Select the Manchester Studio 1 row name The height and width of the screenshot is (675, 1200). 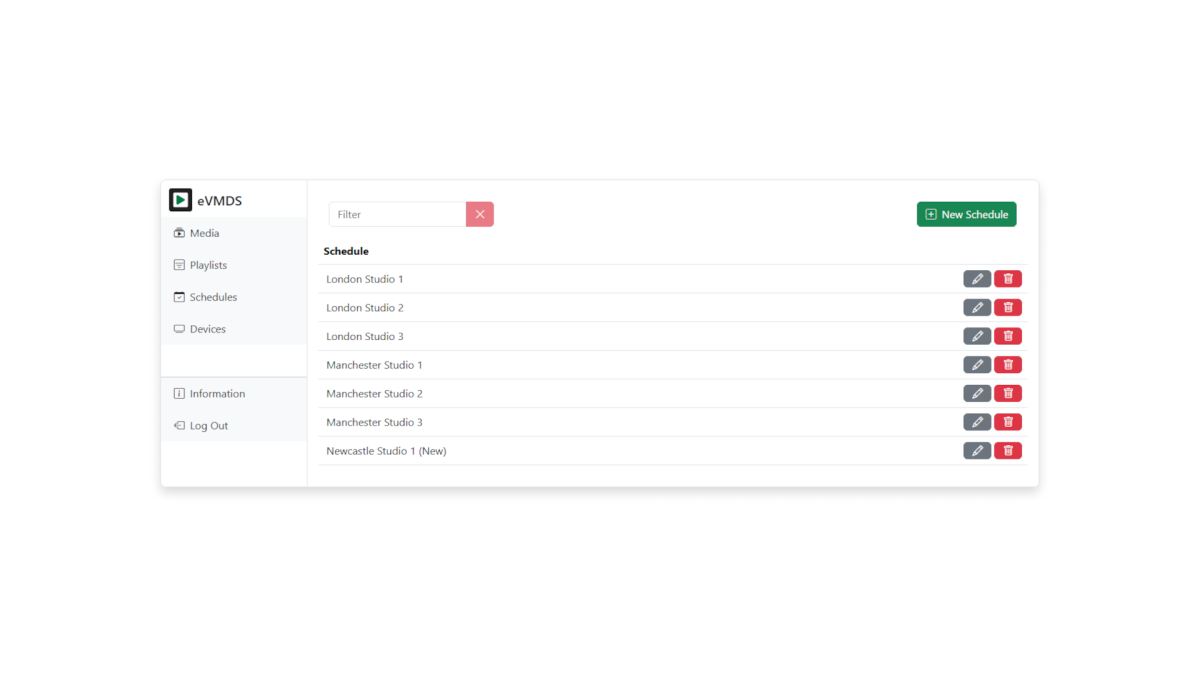(x=374, y=365)
